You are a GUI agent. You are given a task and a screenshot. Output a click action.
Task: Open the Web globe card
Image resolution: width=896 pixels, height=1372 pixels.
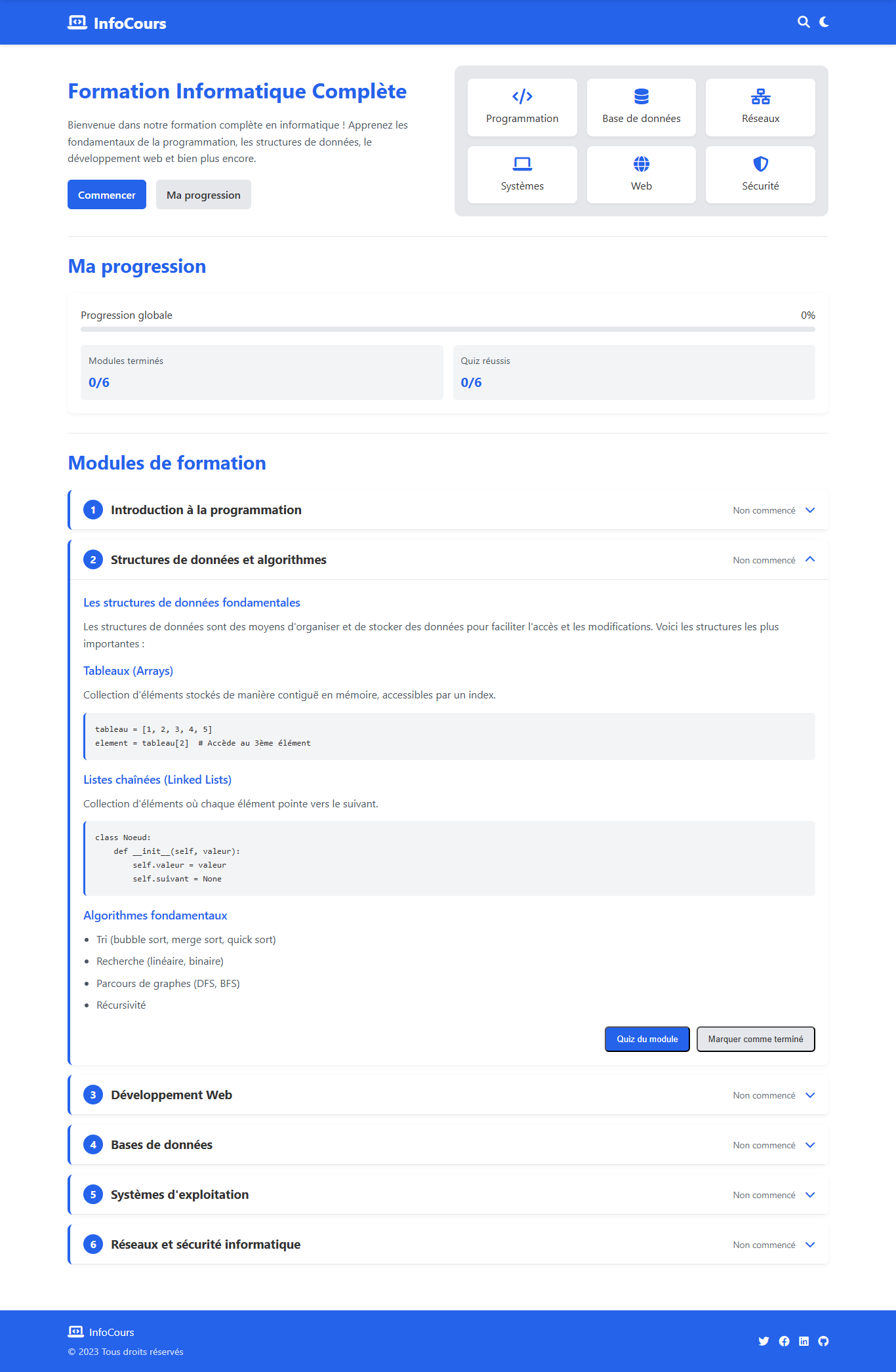pos(641,174)
